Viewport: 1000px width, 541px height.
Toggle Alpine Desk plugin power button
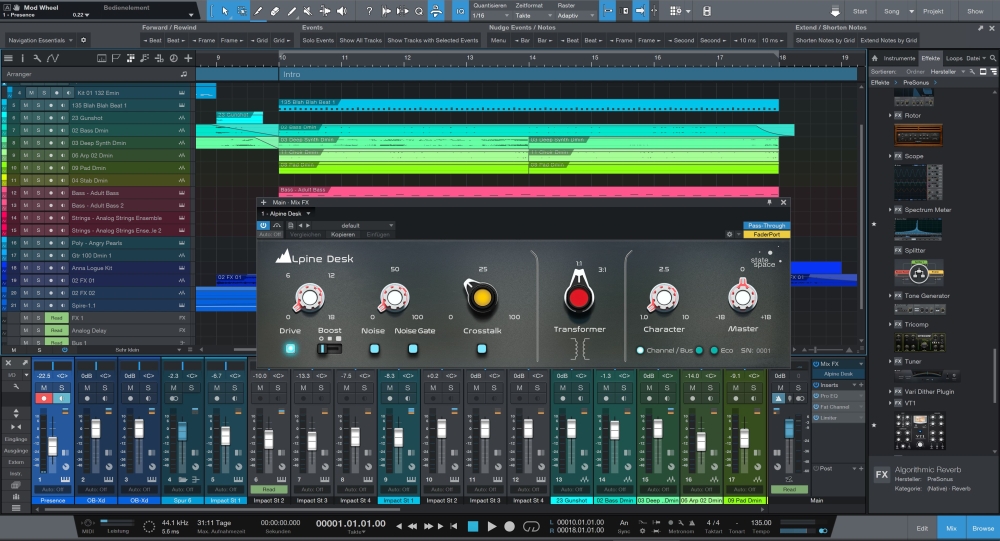[x=263, y=225]
